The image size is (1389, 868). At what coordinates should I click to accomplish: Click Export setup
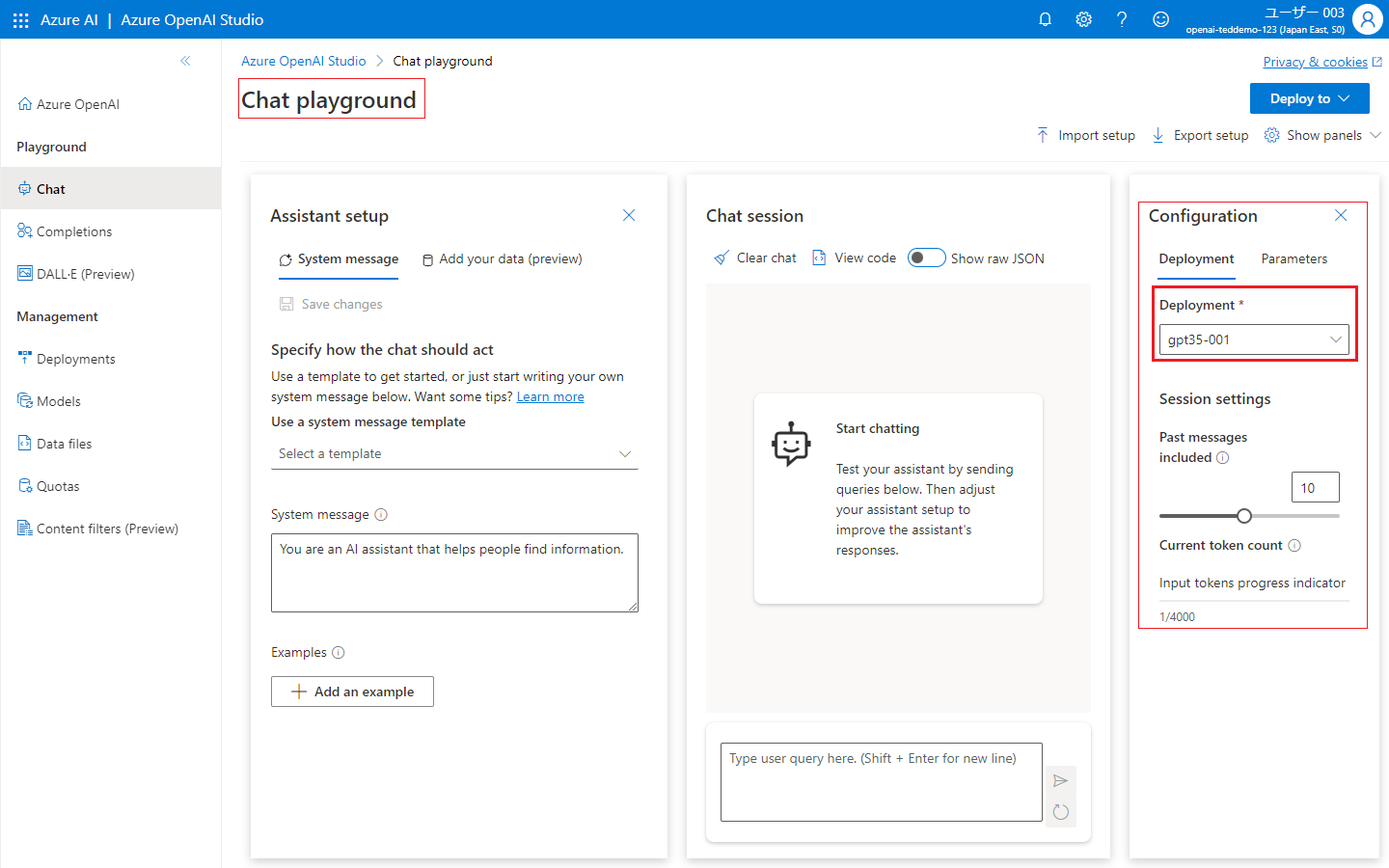tap(1201, 135)
